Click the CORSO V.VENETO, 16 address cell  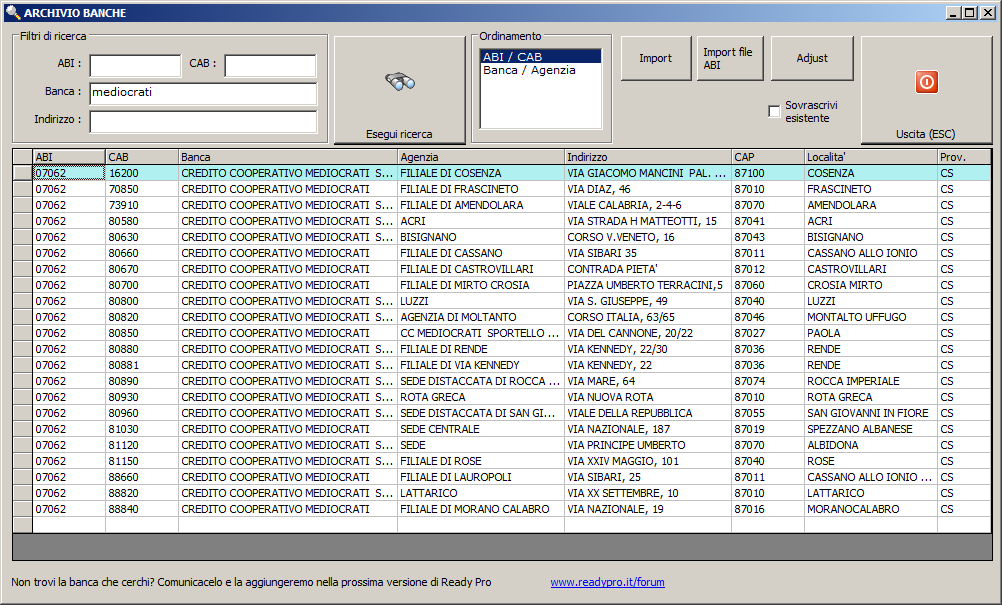[x=648, y=237]
